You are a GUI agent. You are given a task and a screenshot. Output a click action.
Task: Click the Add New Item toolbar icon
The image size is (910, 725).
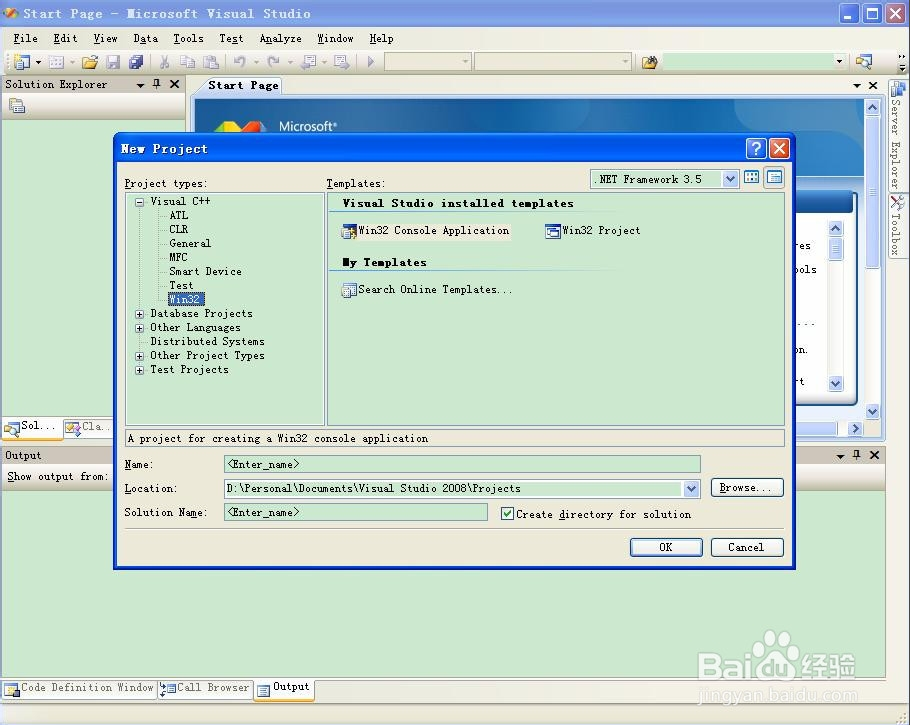(x=56, y=62)
